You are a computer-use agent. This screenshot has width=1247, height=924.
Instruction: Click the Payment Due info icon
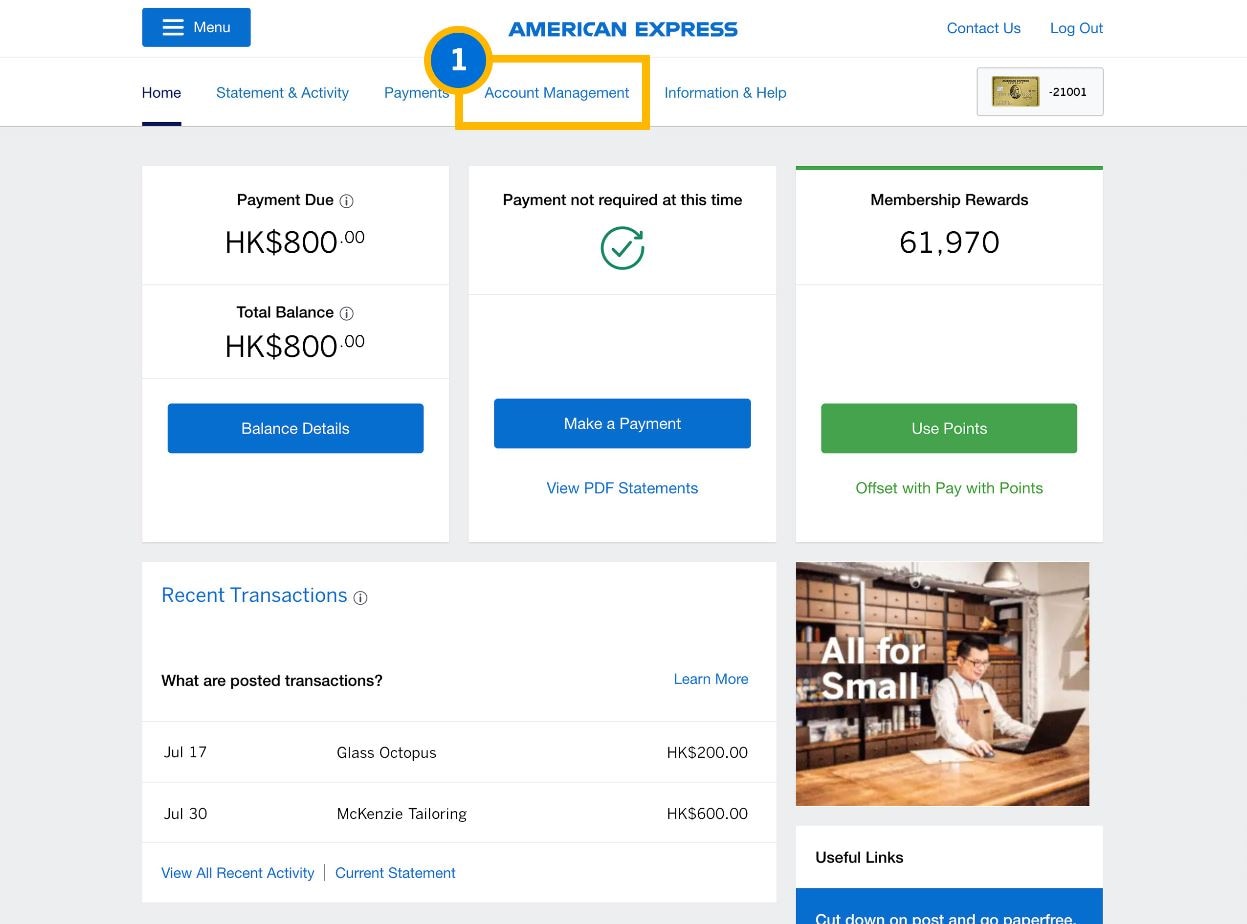[x=346, y=201]
